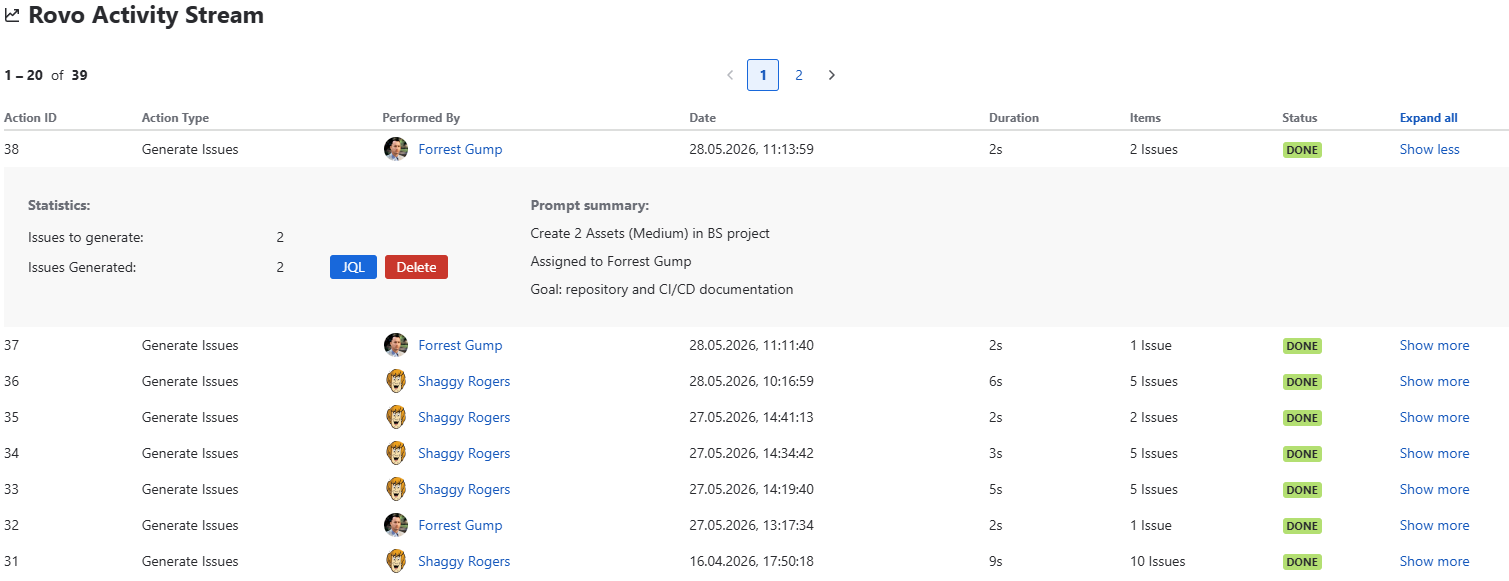The width and height of the screenshot is (1509, 581).
Task: Click 'Create 2 Assets (Medium) in BS project' text
Action: [650, 233]
